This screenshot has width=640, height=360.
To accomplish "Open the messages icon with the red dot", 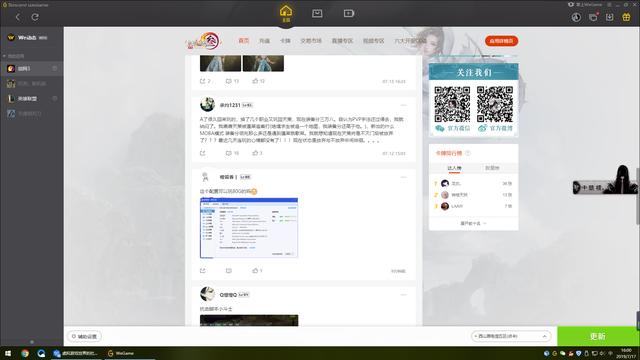I will [x=593, y=17].
